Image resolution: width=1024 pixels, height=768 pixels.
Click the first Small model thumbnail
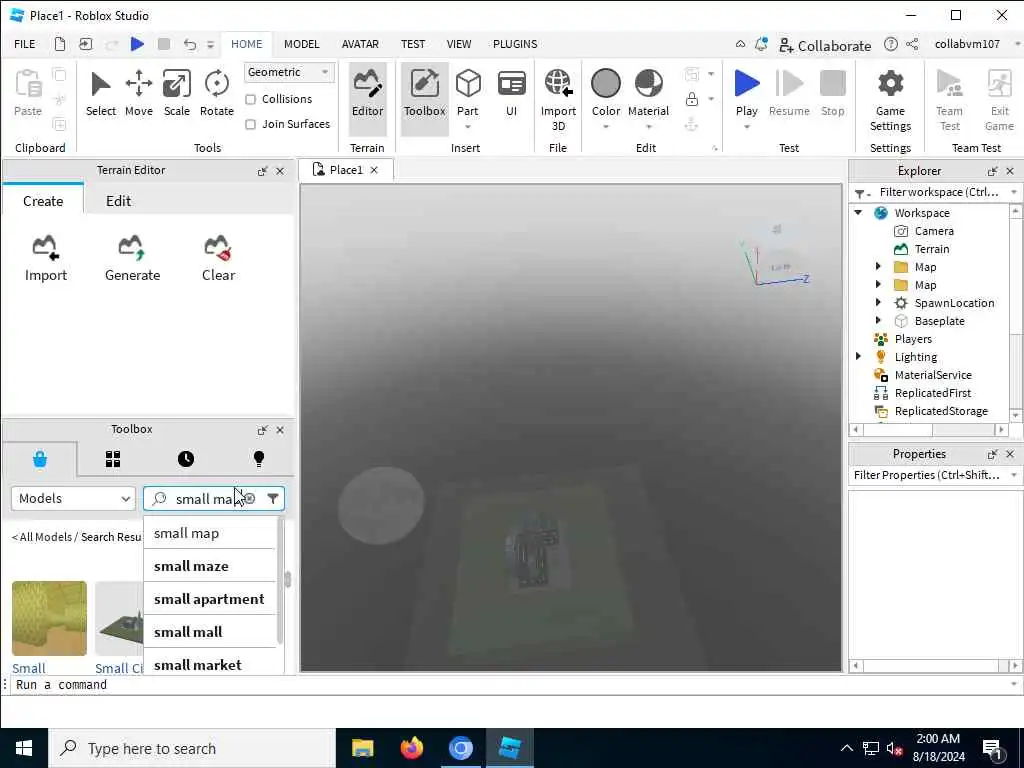coord(49,618)
